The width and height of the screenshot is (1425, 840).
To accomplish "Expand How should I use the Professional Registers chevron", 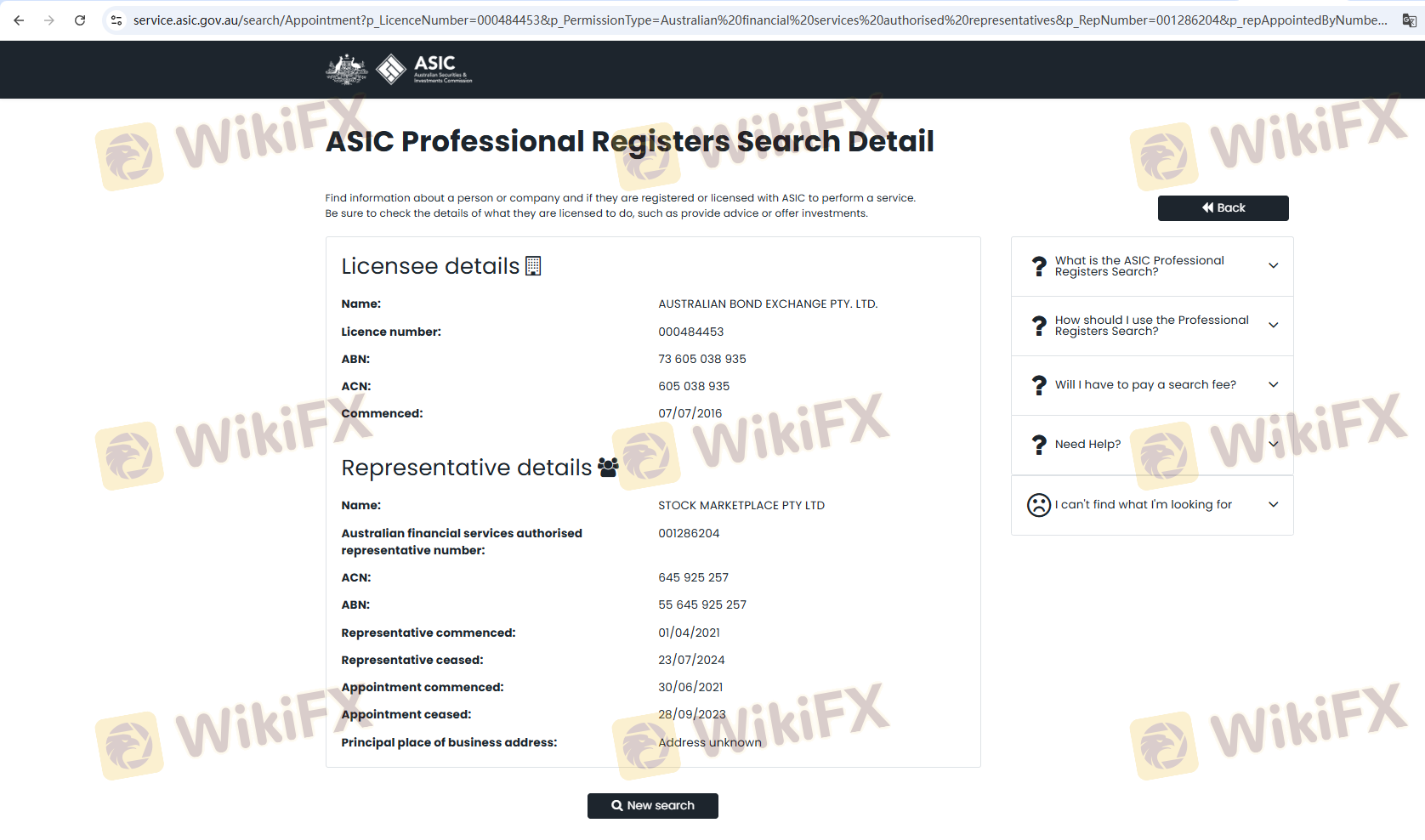I will click(1274, 325).
